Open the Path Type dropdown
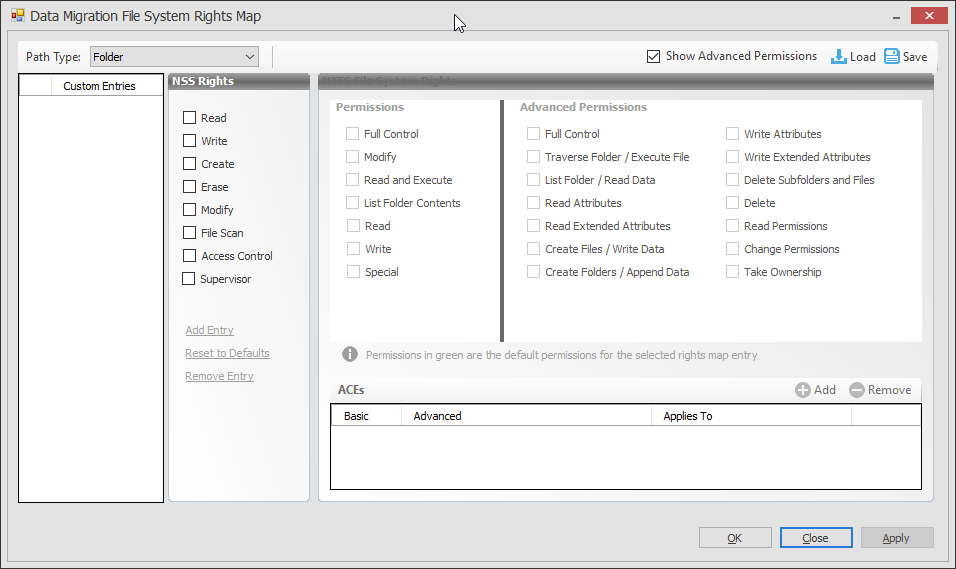Viewport: 956px width, 569px height. point(249,57)
